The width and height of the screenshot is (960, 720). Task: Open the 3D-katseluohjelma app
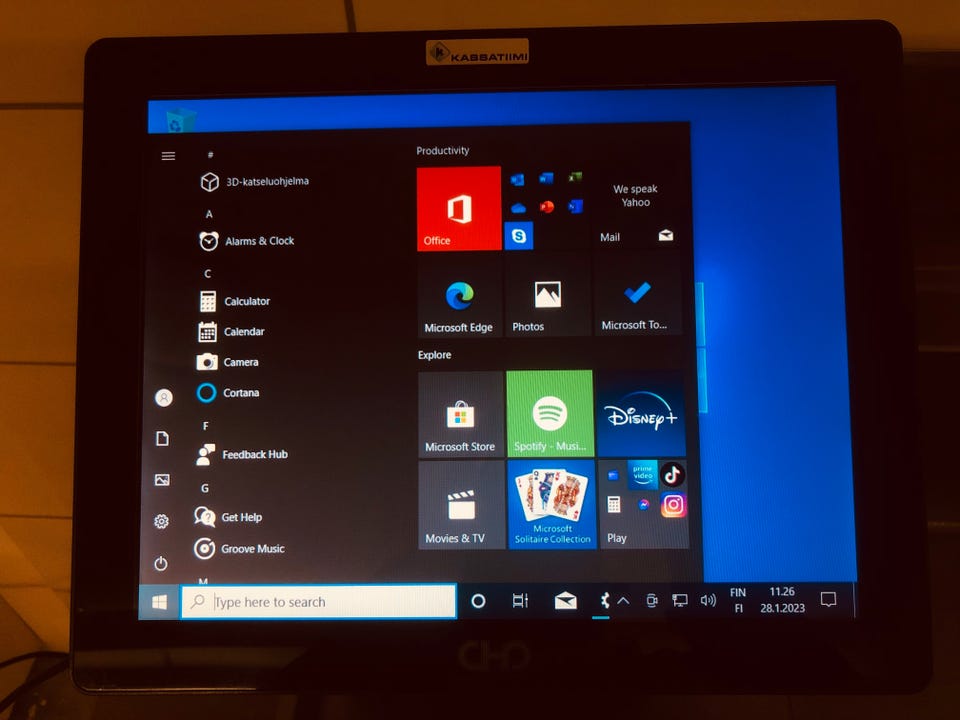pyautogui.click(x=255, y=181)
